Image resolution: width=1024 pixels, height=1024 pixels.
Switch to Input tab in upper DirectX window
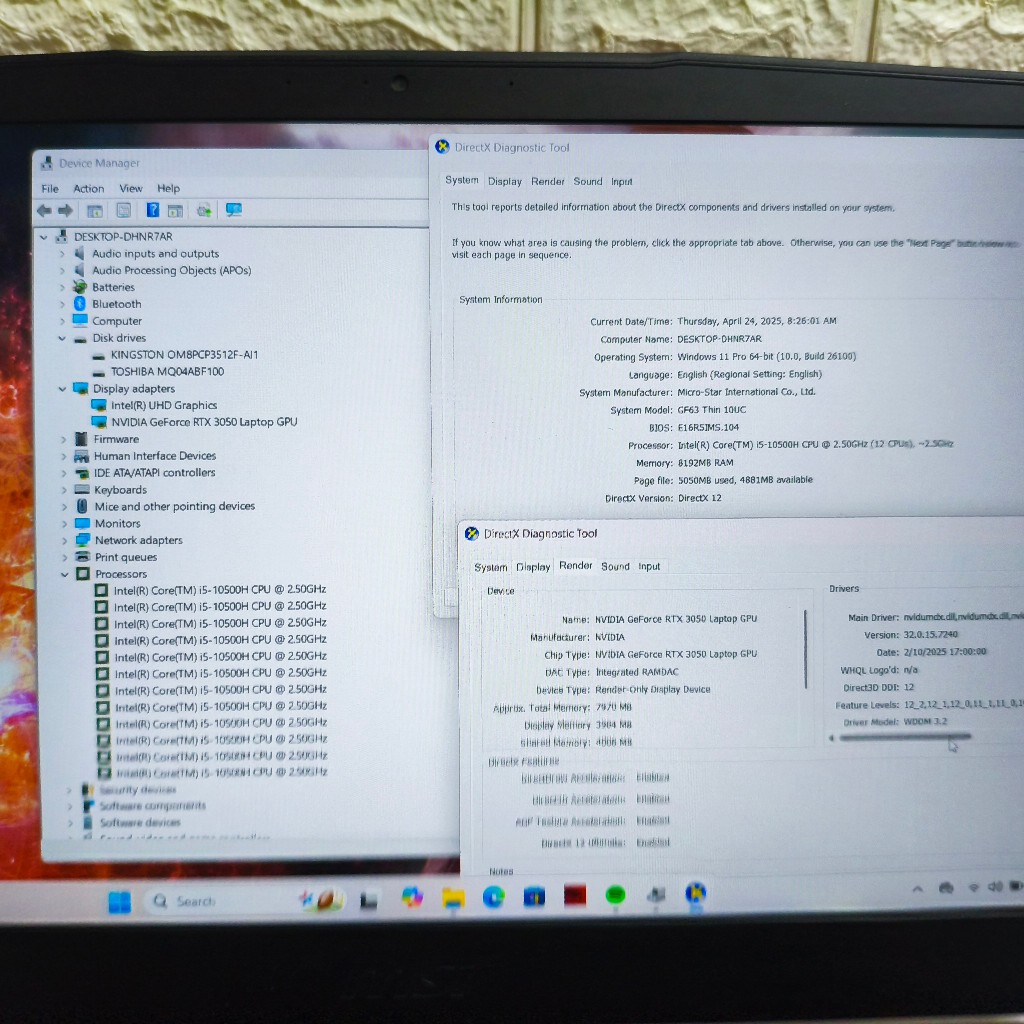click(x=622, y=182)
